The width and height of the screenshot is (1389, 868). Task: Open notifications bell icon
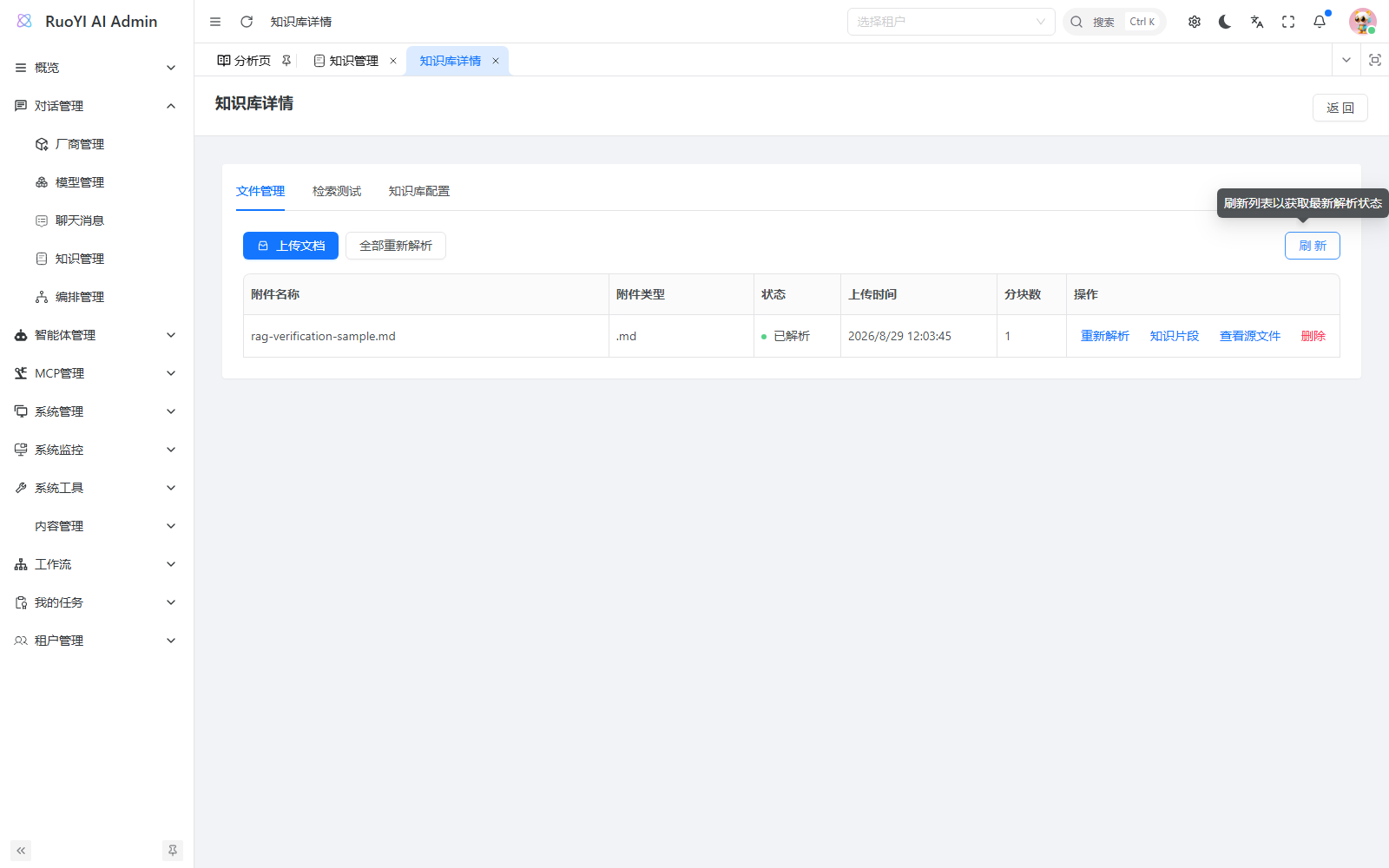1320,22
